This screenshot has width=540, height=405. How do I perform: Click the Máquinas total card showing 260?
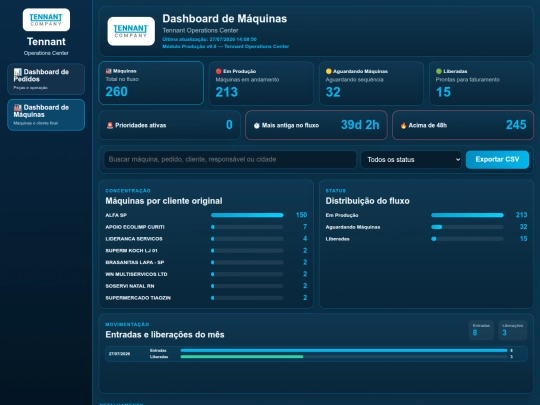tap(151, 83)
